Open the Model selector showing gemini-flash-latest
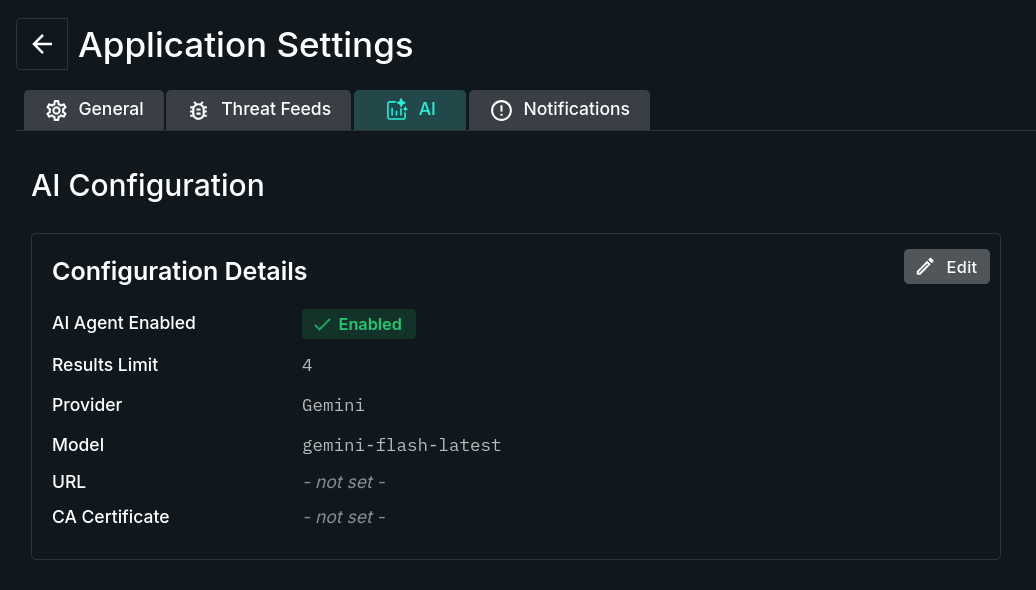 click(401, 445)
